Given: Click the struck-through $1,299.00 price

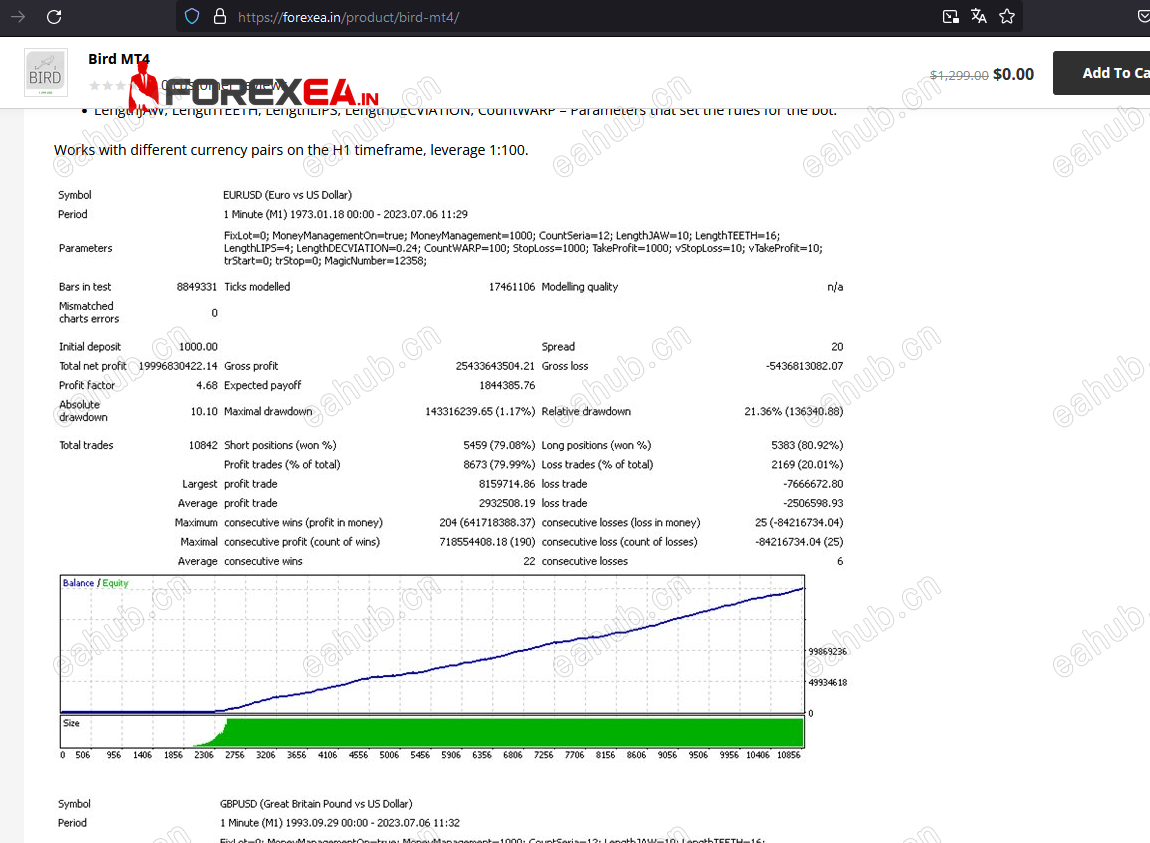Looking at the screenshot, I should click(959, 75).
